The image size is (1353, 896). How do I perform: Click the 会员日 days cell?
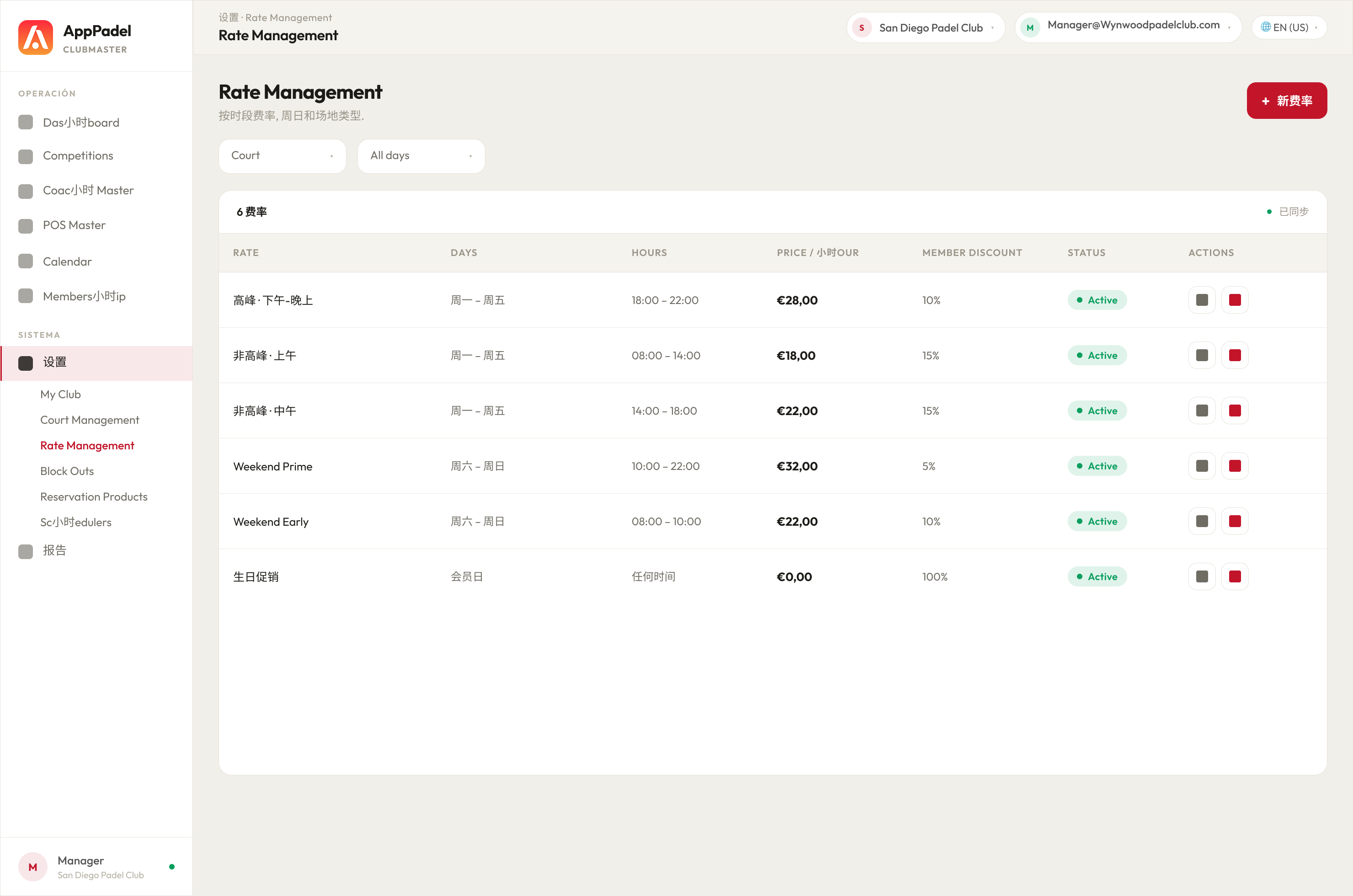click(x=467, y=576)
